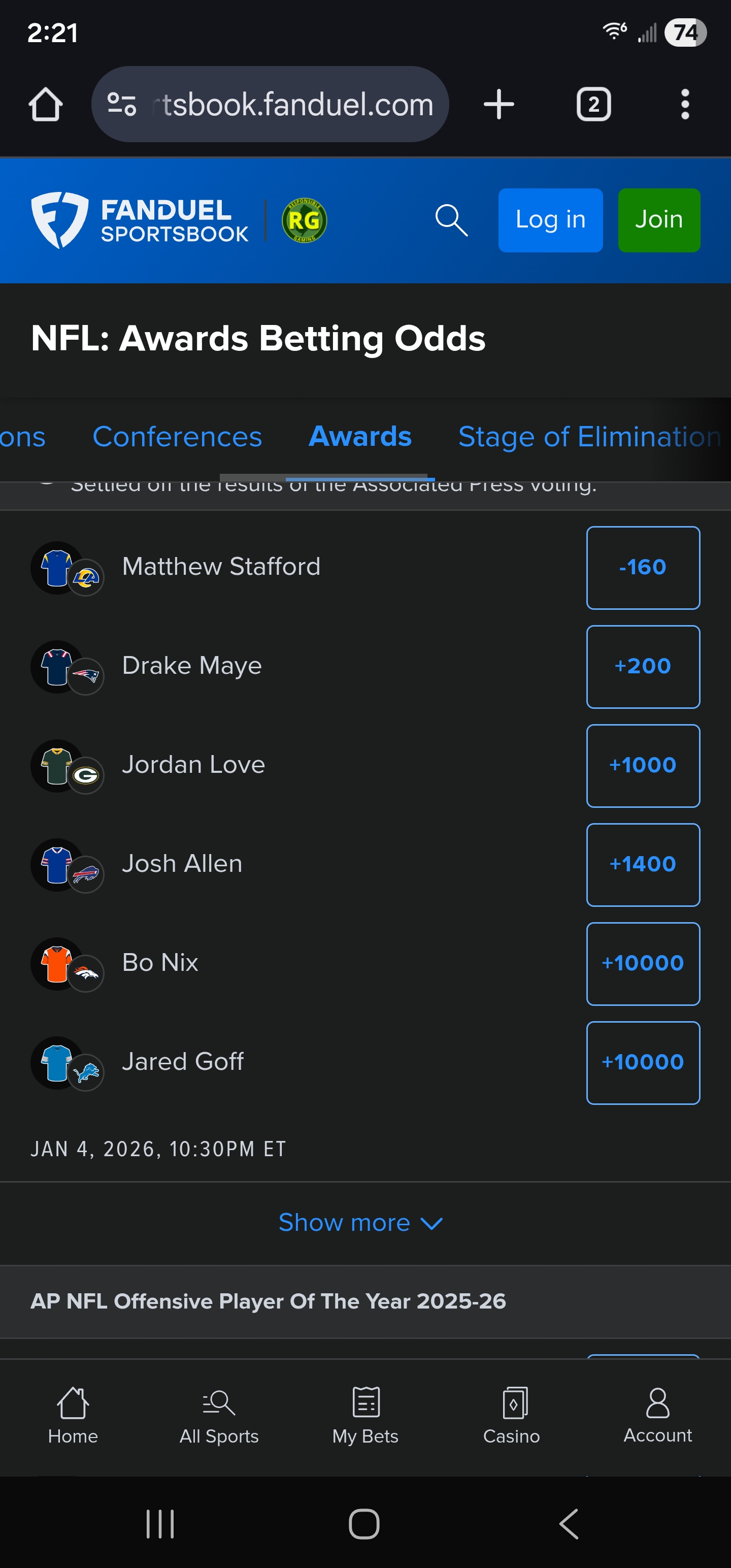This screenshot has width=731, height=1568.
Task: Add a new browser tab with plus
Action: [x=499, y=104]
